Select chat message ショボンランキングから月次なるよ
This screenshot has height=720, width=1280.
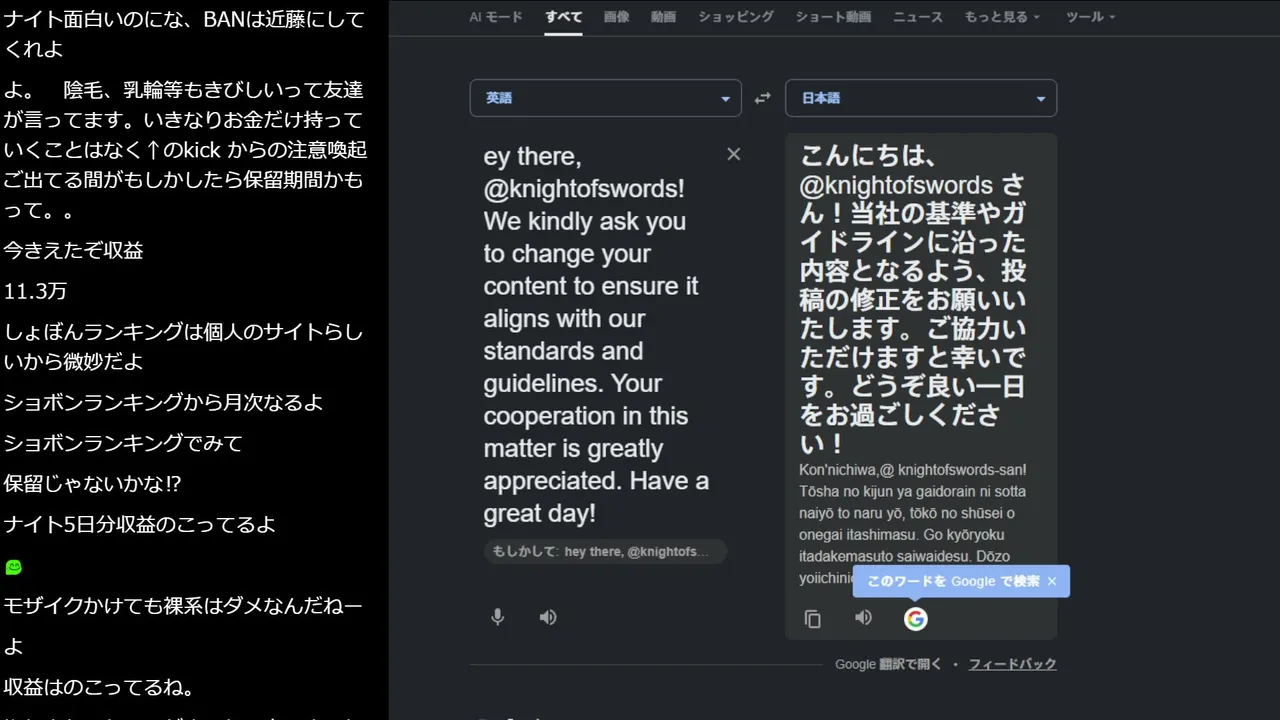click(164, 402)
